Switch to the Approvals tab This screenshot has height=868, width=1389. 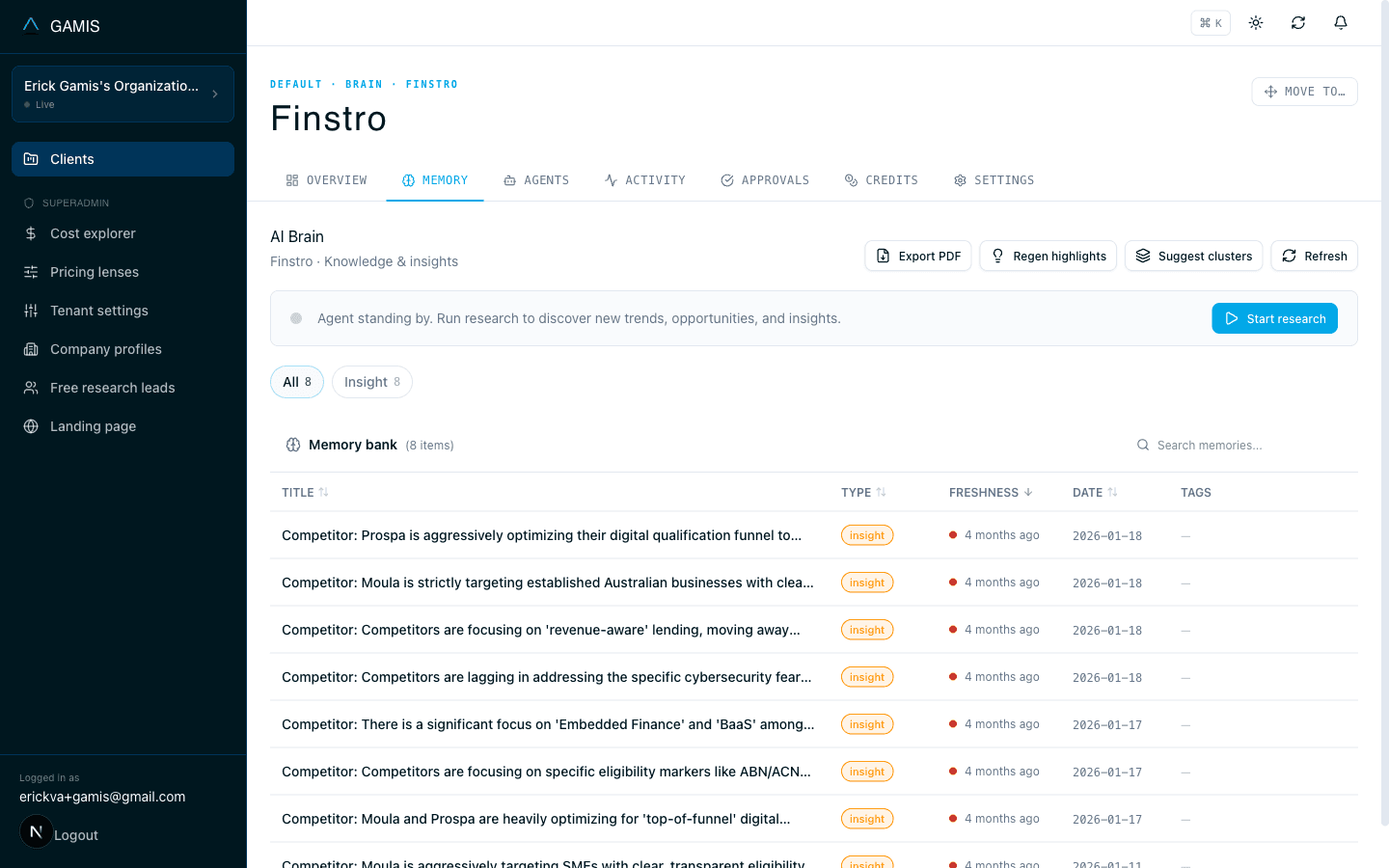tap(765, 180)
